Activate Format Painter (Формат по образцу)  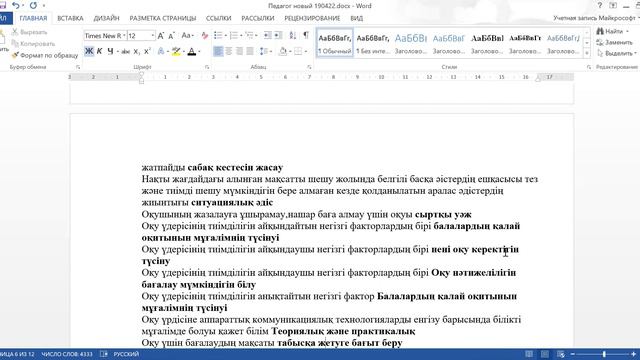(x=45, y=55)
